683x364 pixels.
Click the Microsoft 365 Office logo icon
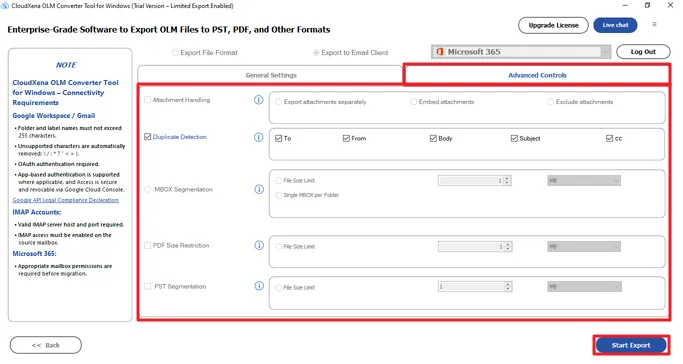click(x=440, y=51)
